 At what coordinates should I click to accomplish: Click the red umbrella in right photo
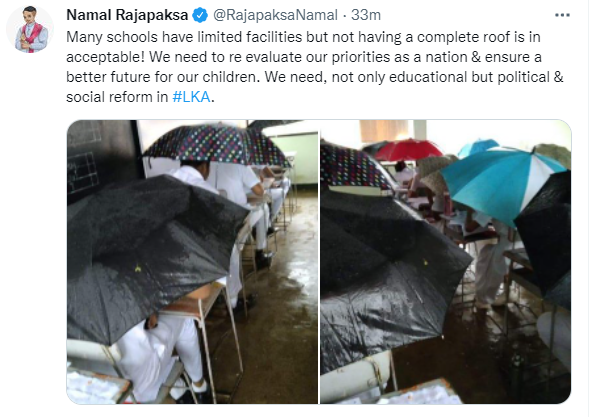click(407, 149)
